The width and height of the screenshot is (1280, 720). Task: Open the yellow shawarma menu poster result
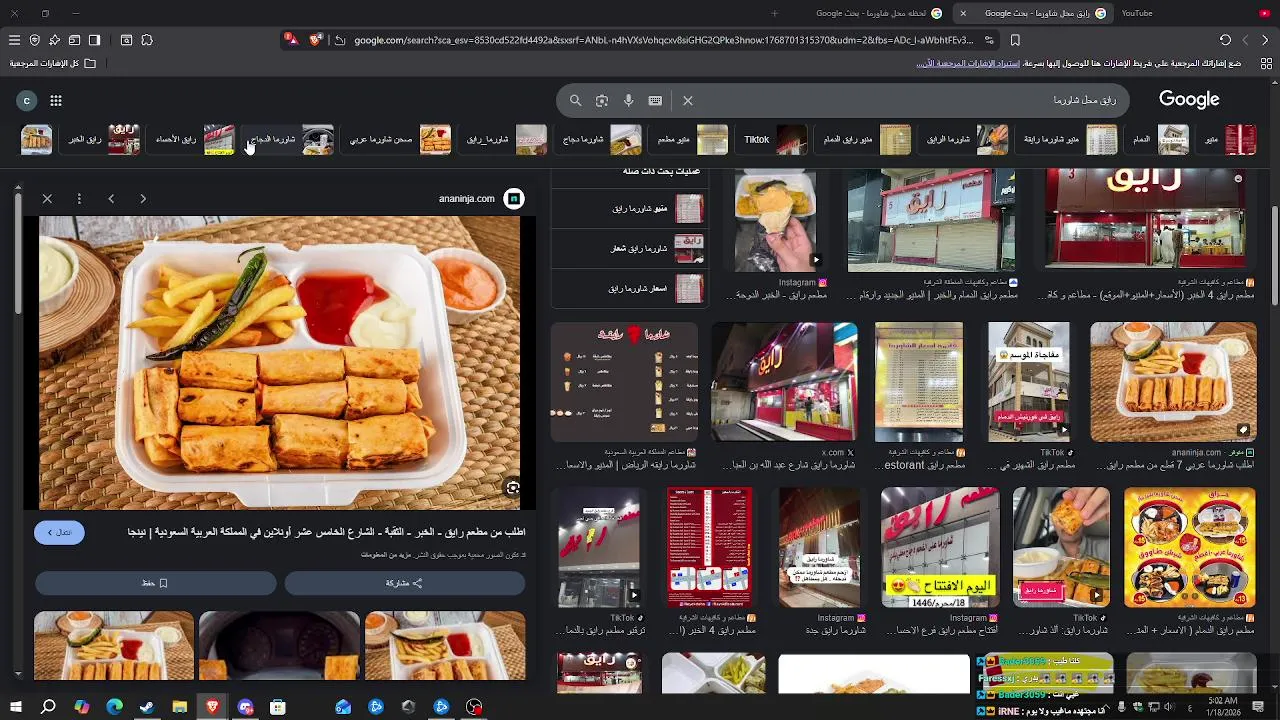click(x=1189, y=548)
